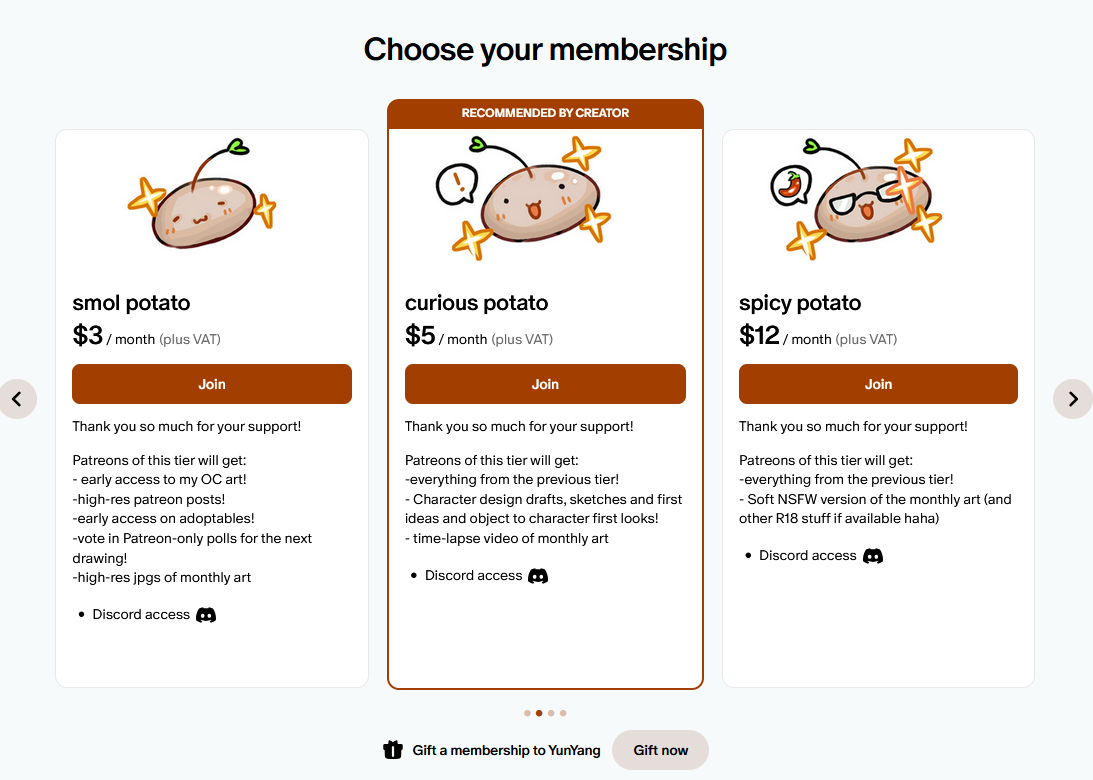Click Discord icon in spicy potato tier
1093x780 pixels.
[873, 555]
